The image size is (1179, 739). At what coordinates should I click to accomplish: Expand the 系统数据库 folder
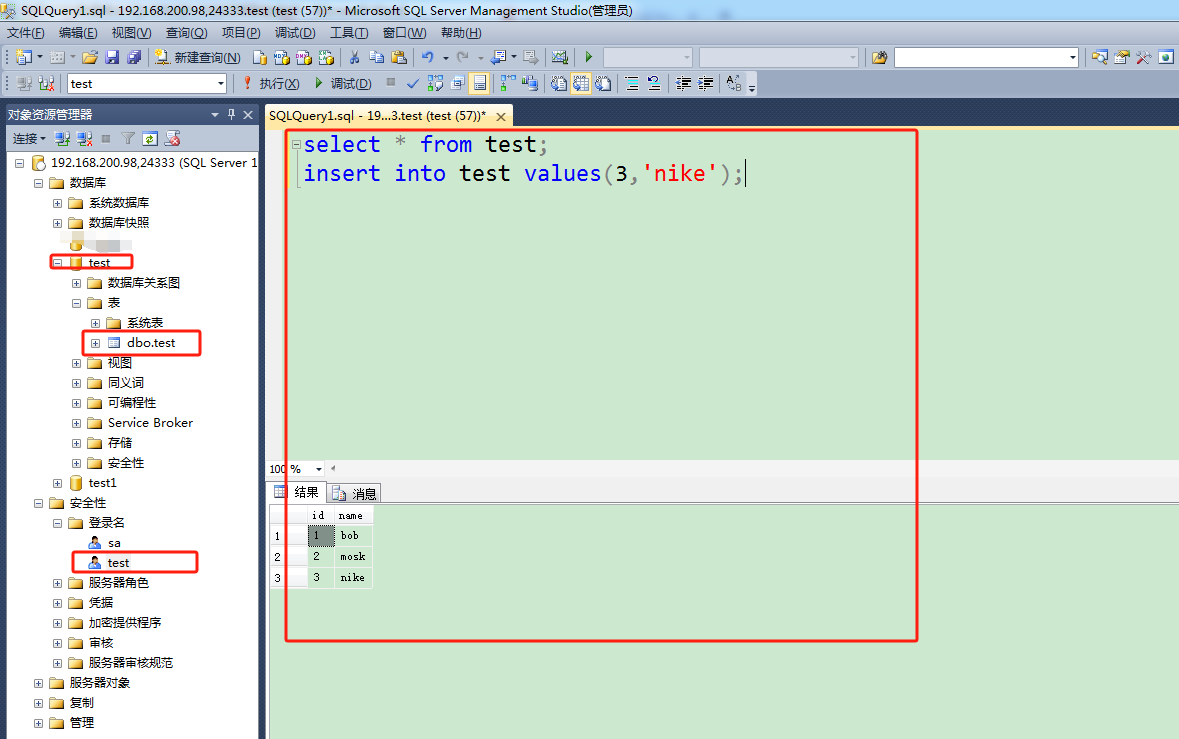(57, 203)
